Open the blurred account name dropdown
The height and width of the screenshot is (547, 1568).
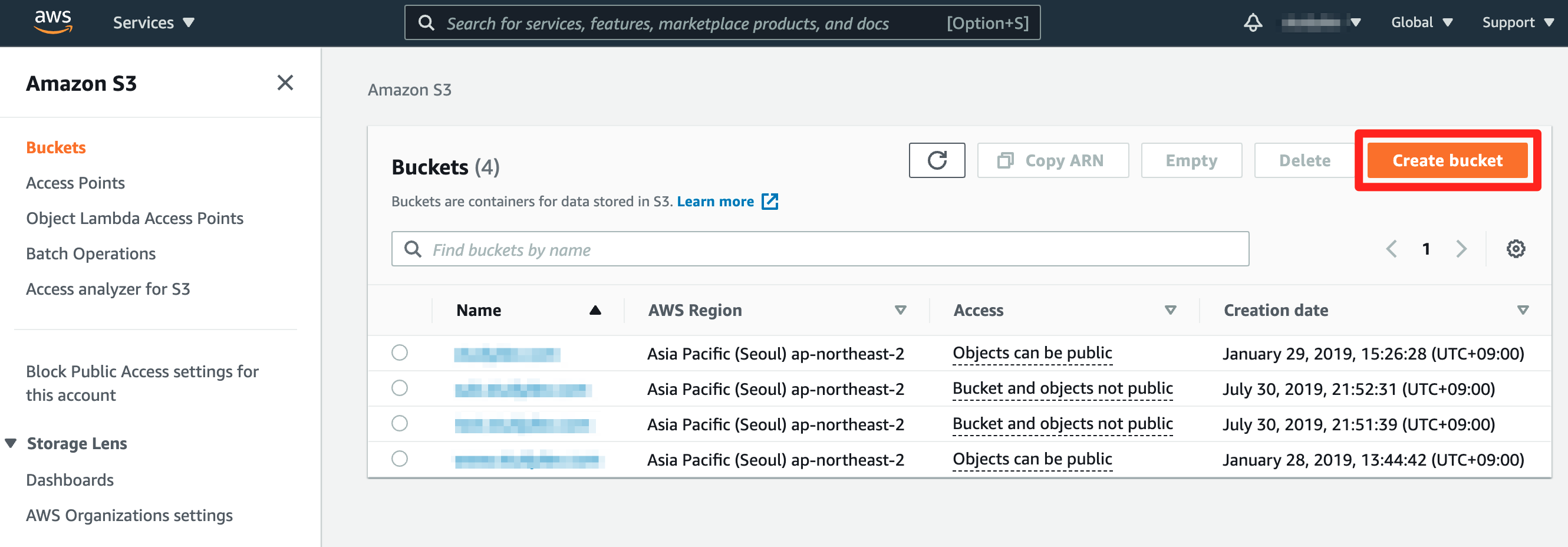1320,22
